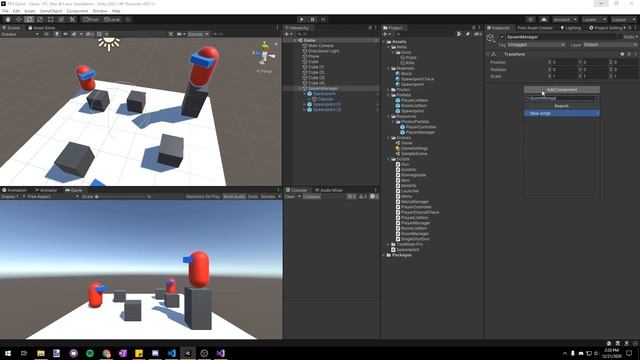The height and width of the screenshot is (360, 640).
Task: Select the Rotate tool in toolbar
Action: (29, 19)
